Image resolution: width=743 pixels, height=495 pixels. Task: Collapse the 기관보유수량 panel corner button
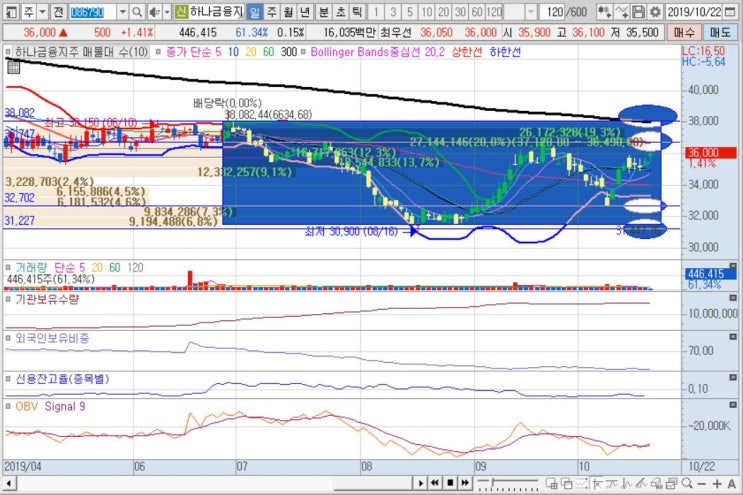point(733,297)
